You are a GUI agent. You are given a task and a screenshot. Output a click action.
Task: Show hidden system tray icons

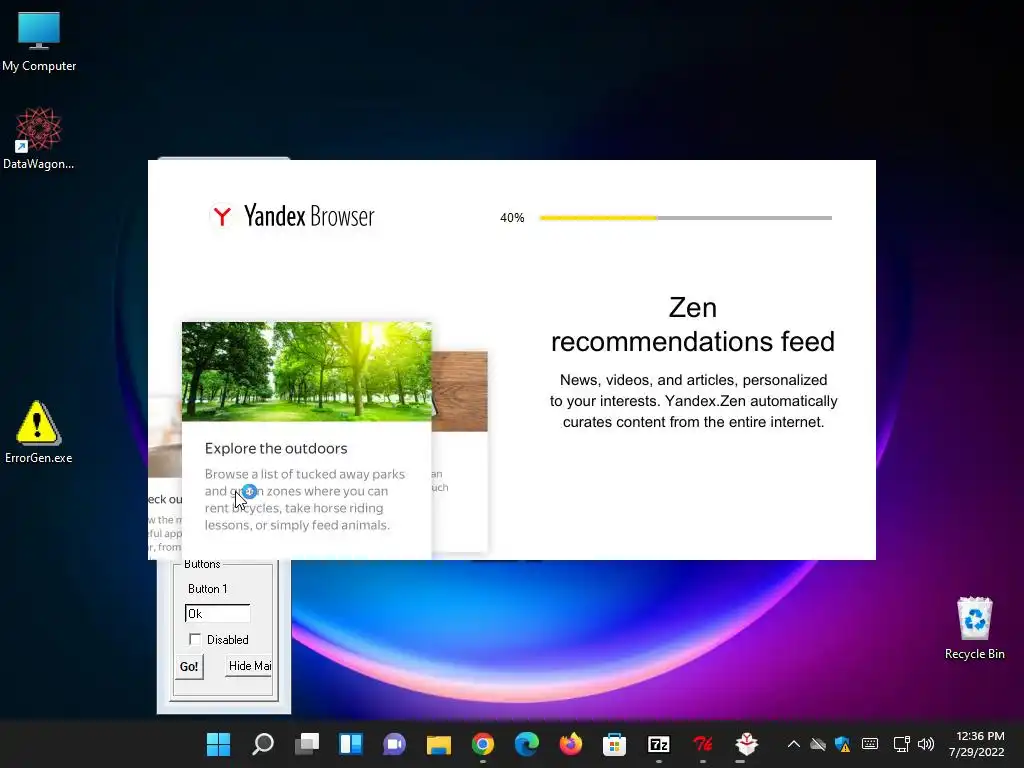point(793,744)
